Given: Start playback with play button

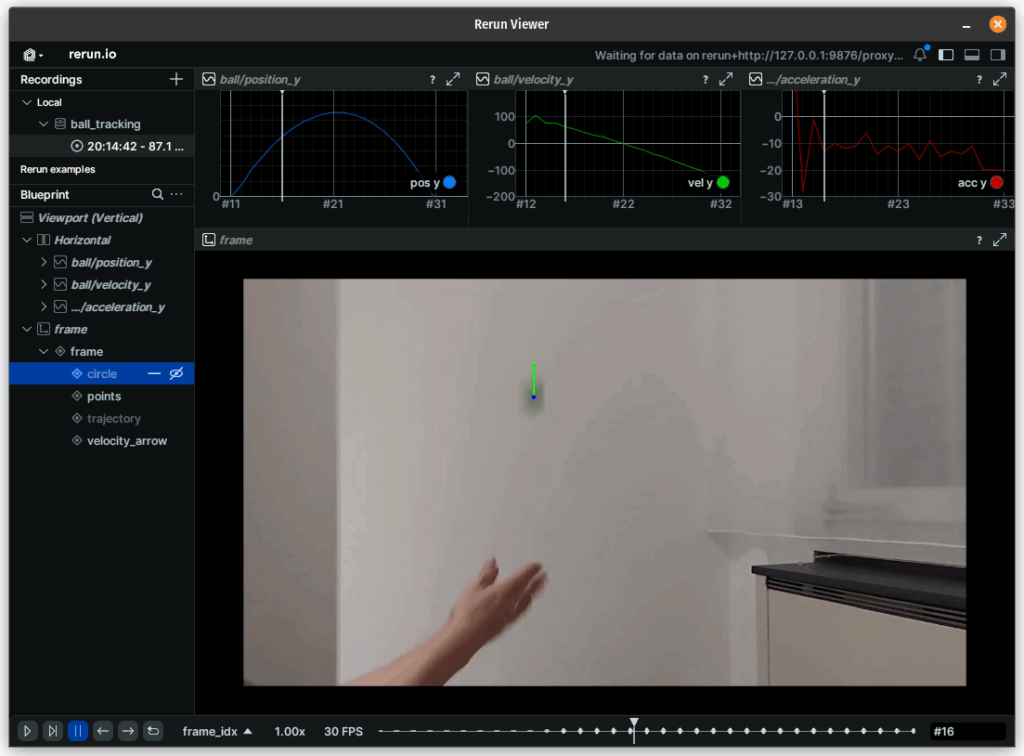Looking at the screenshot, I should (x=27, y=731).
